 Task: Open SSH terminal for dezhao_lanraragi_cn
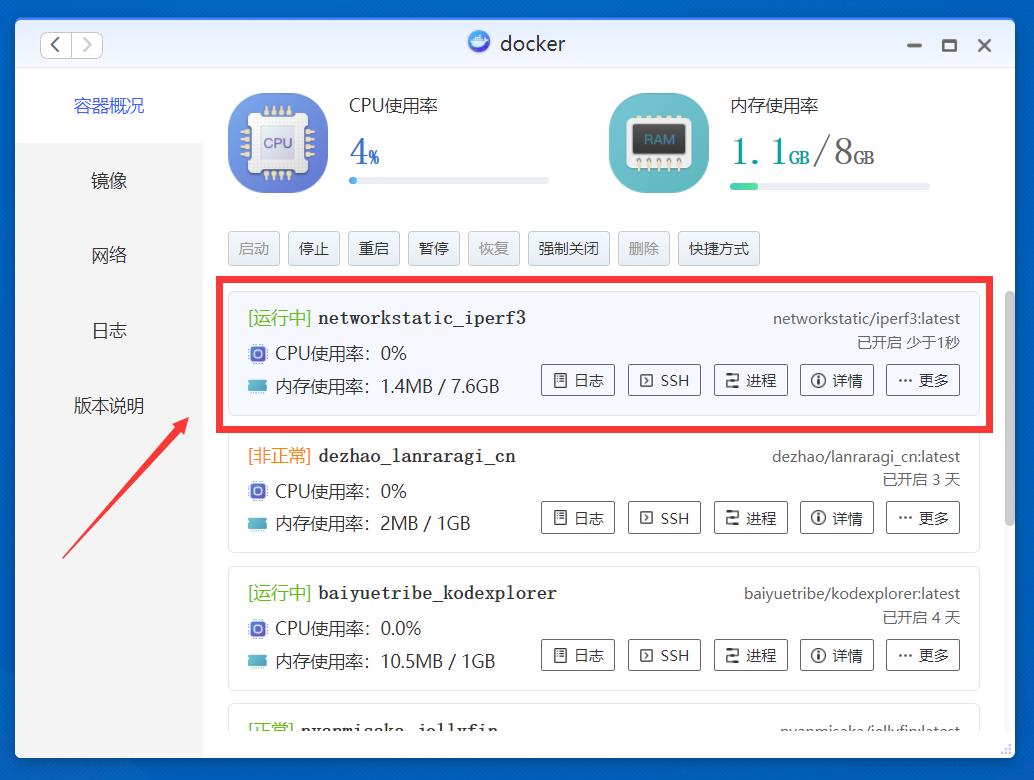coord(663,517)
